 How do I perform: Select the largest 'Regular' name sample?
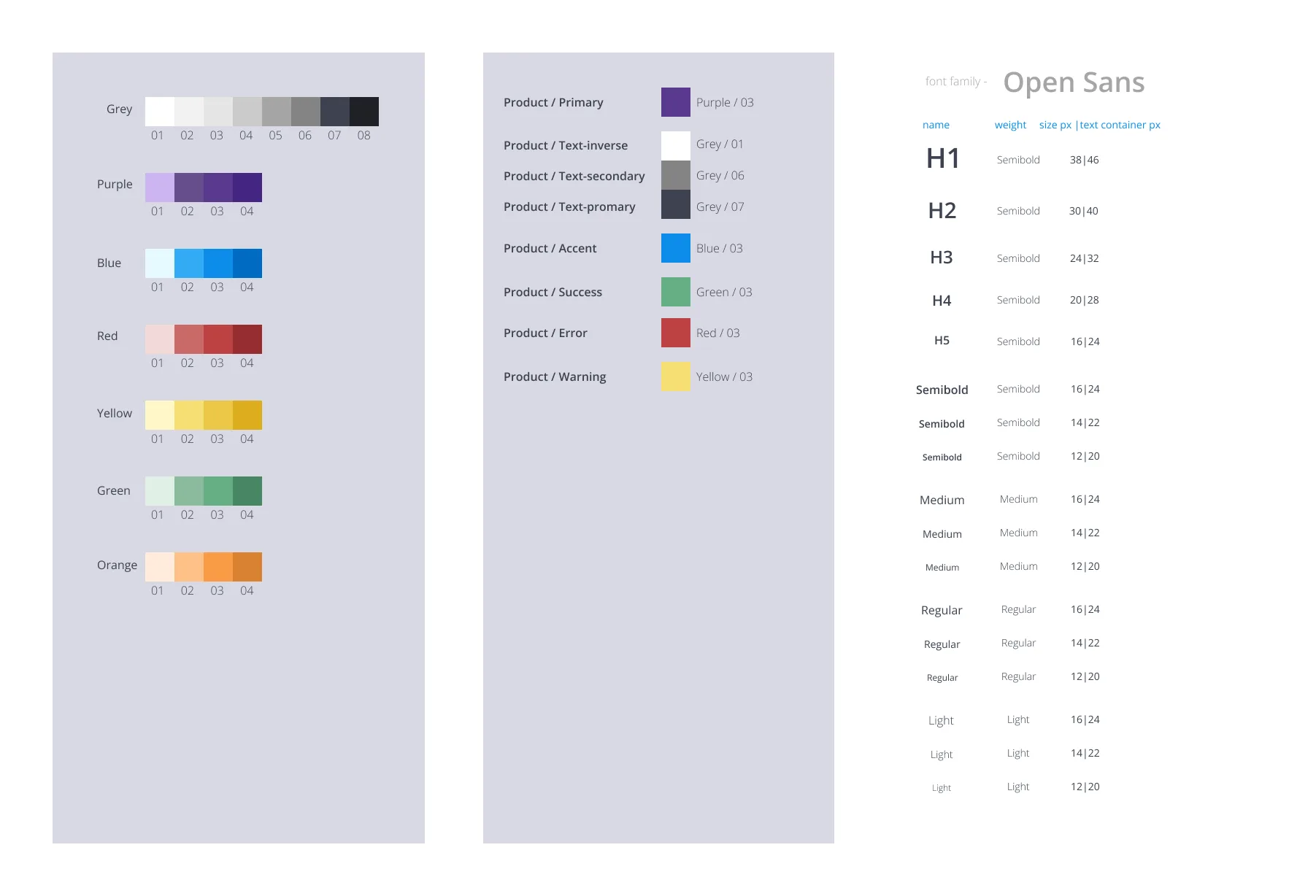click(x=942, y=611)
